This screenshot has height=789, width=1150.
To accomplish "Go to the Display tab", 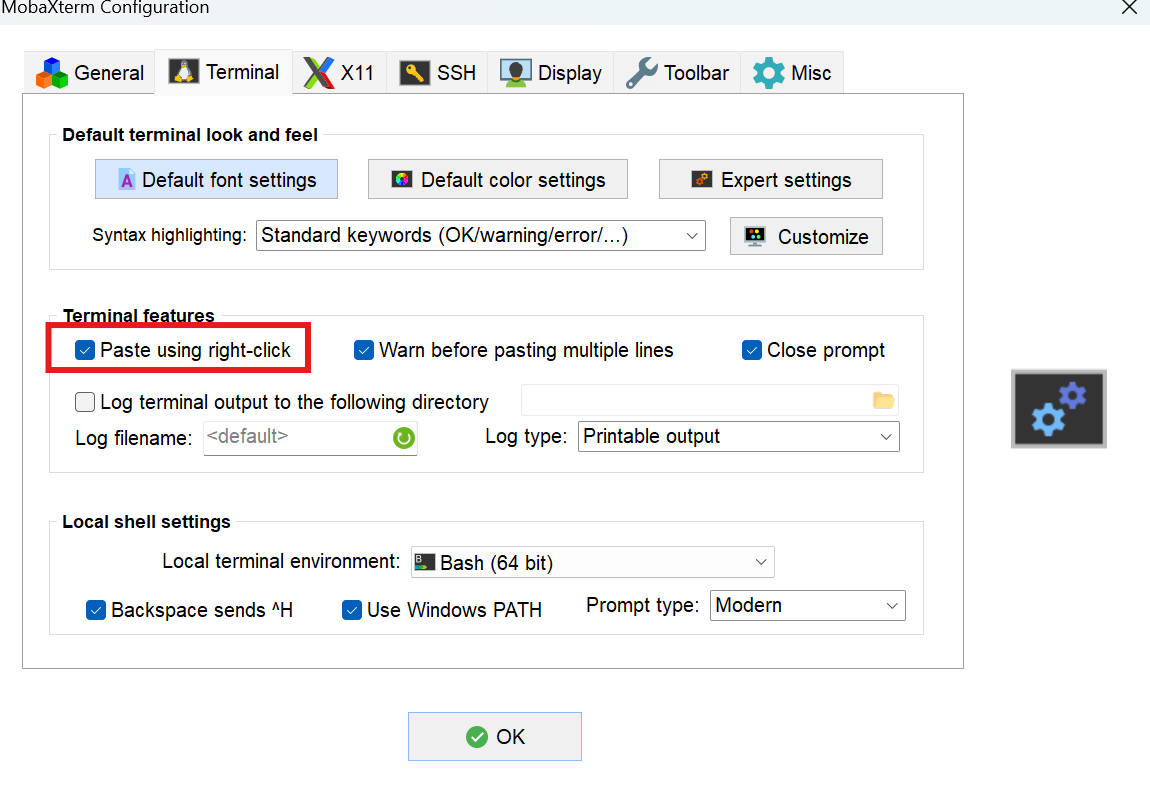I will click(x=551, y=73).
